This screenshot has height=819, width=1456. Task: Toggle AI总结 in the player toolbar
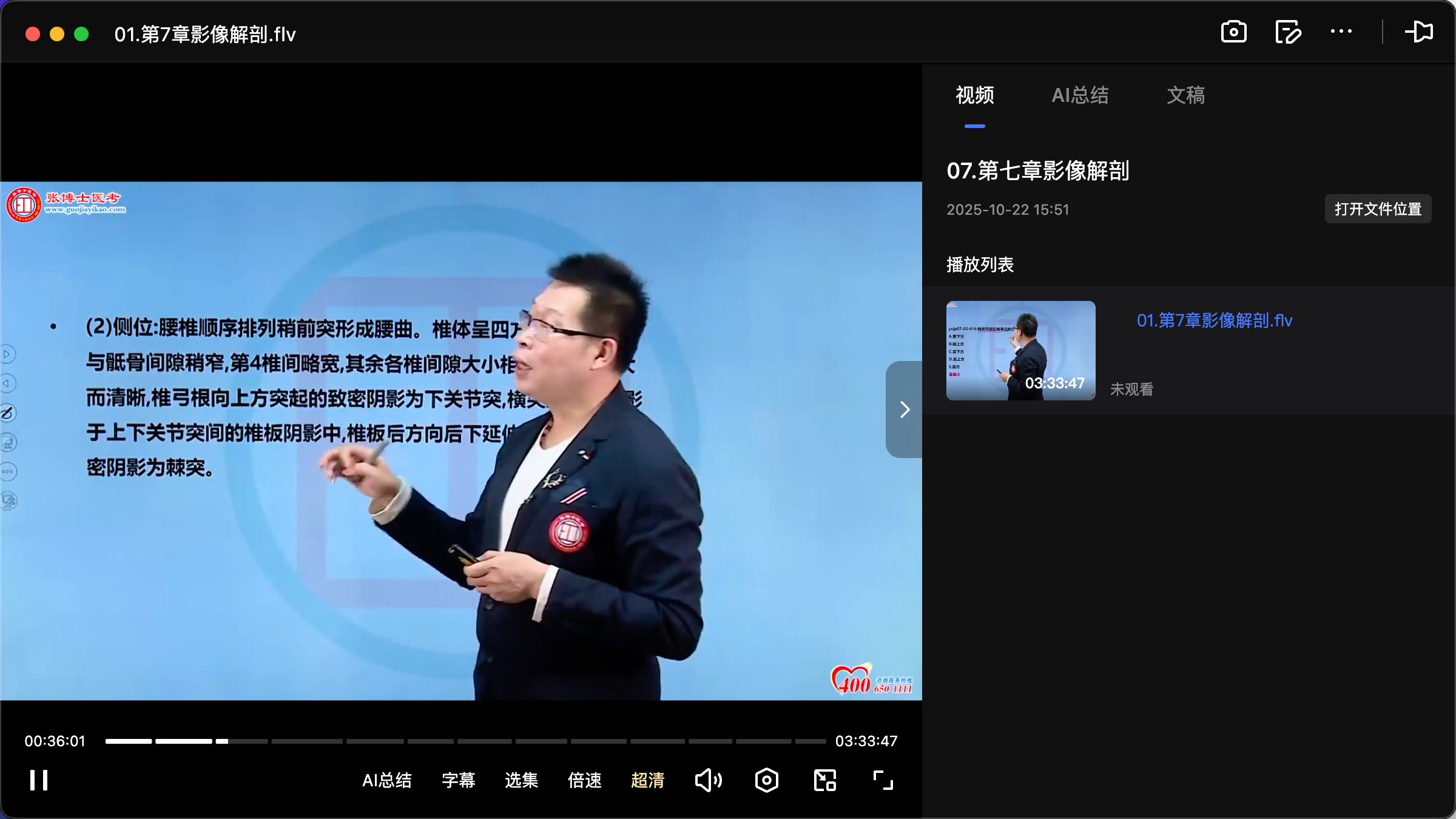[x=387, y=780]
